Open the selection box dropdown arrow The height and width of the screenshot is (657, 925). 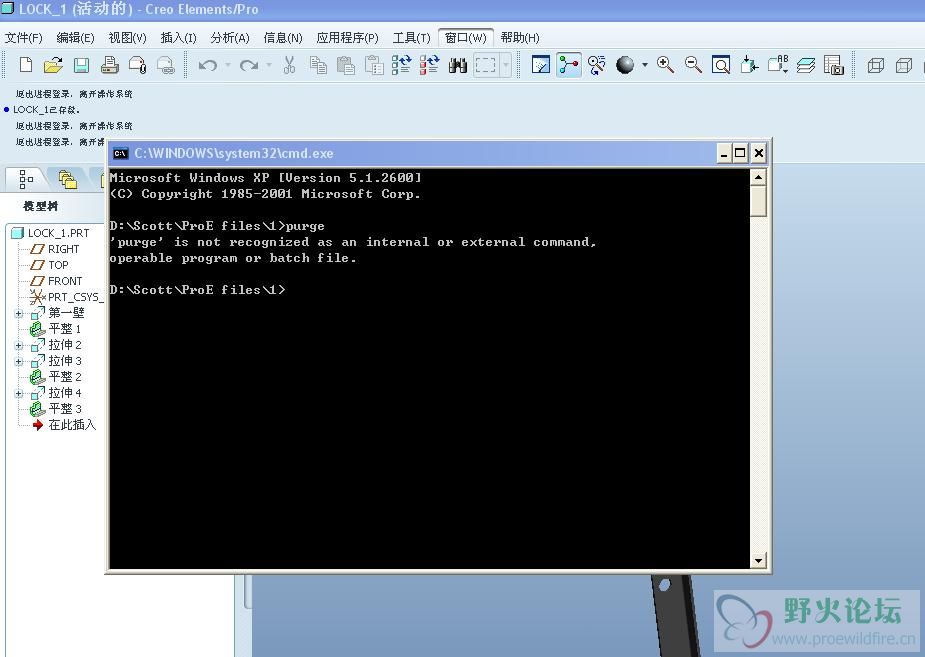(506, 65)
